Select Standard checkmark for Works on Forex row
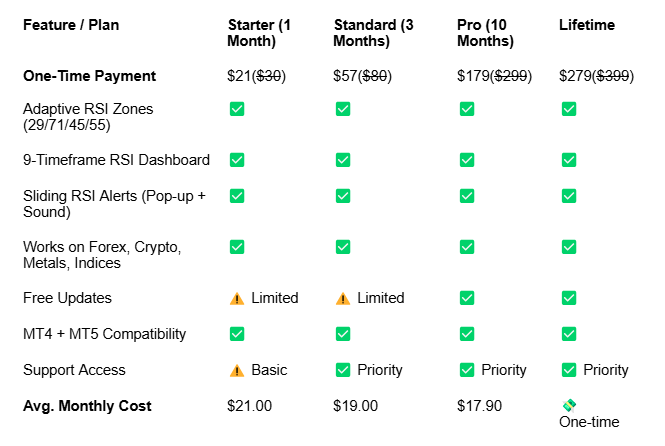The width and height of the screenshot is (665, 446). pyautogui.click(x=343, y=247)
